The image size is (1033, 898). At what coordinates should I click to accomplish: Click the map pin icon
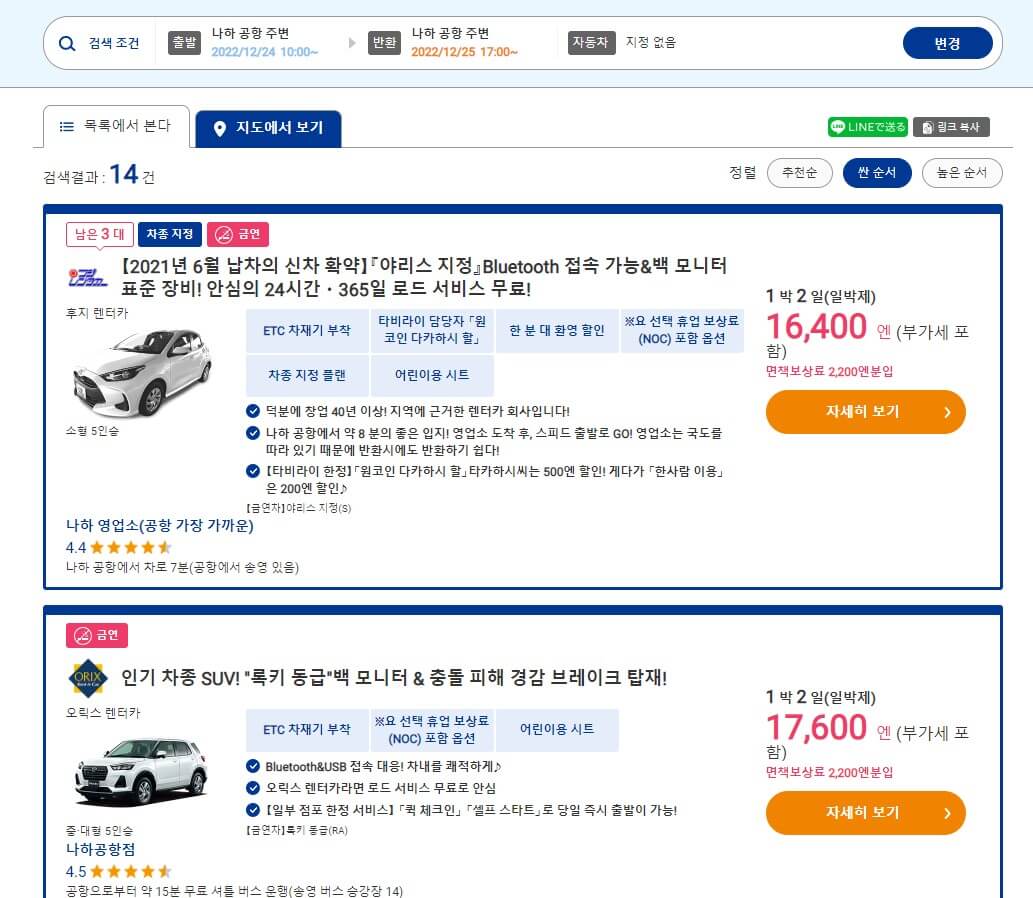(x=220, y=128)
